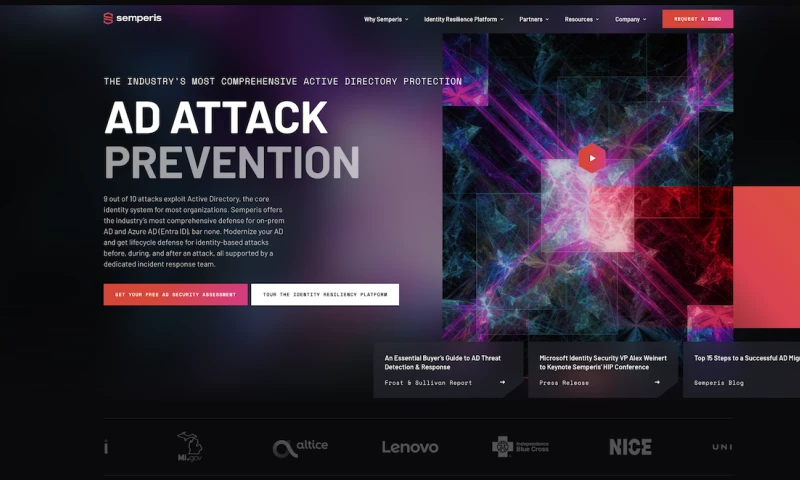
Task: Expand Identity Resilience Platform dropdown
Action: (463, 19)
